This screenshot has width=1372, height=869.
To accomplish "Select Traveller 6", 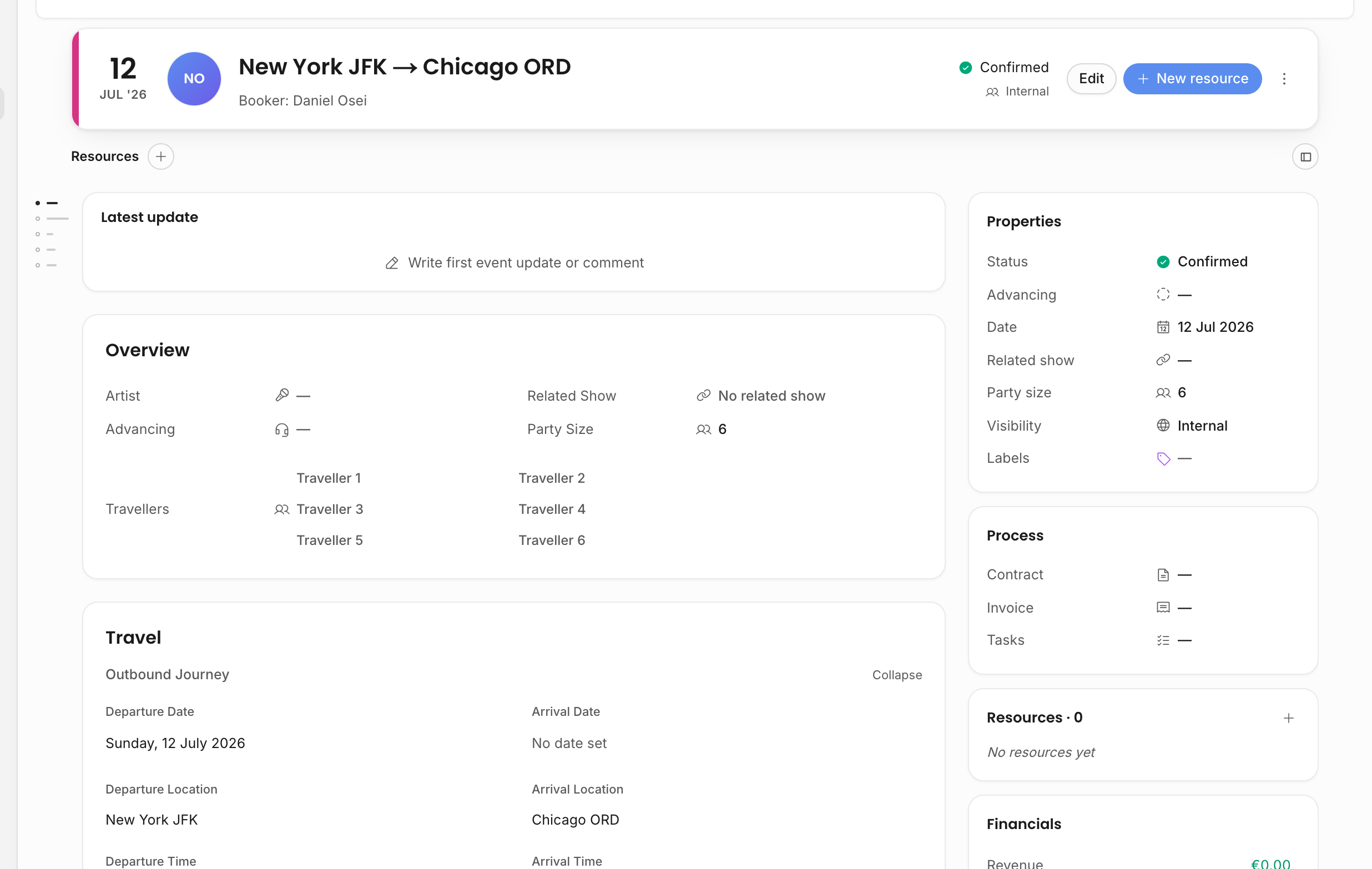I will coord(552,540).
